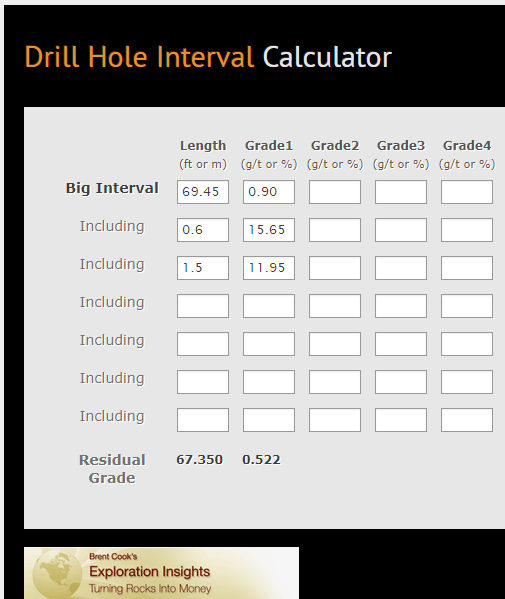Select the third Including row Grade1 field
Viewport: 505px width, 599px height.
tap(269, 306)
